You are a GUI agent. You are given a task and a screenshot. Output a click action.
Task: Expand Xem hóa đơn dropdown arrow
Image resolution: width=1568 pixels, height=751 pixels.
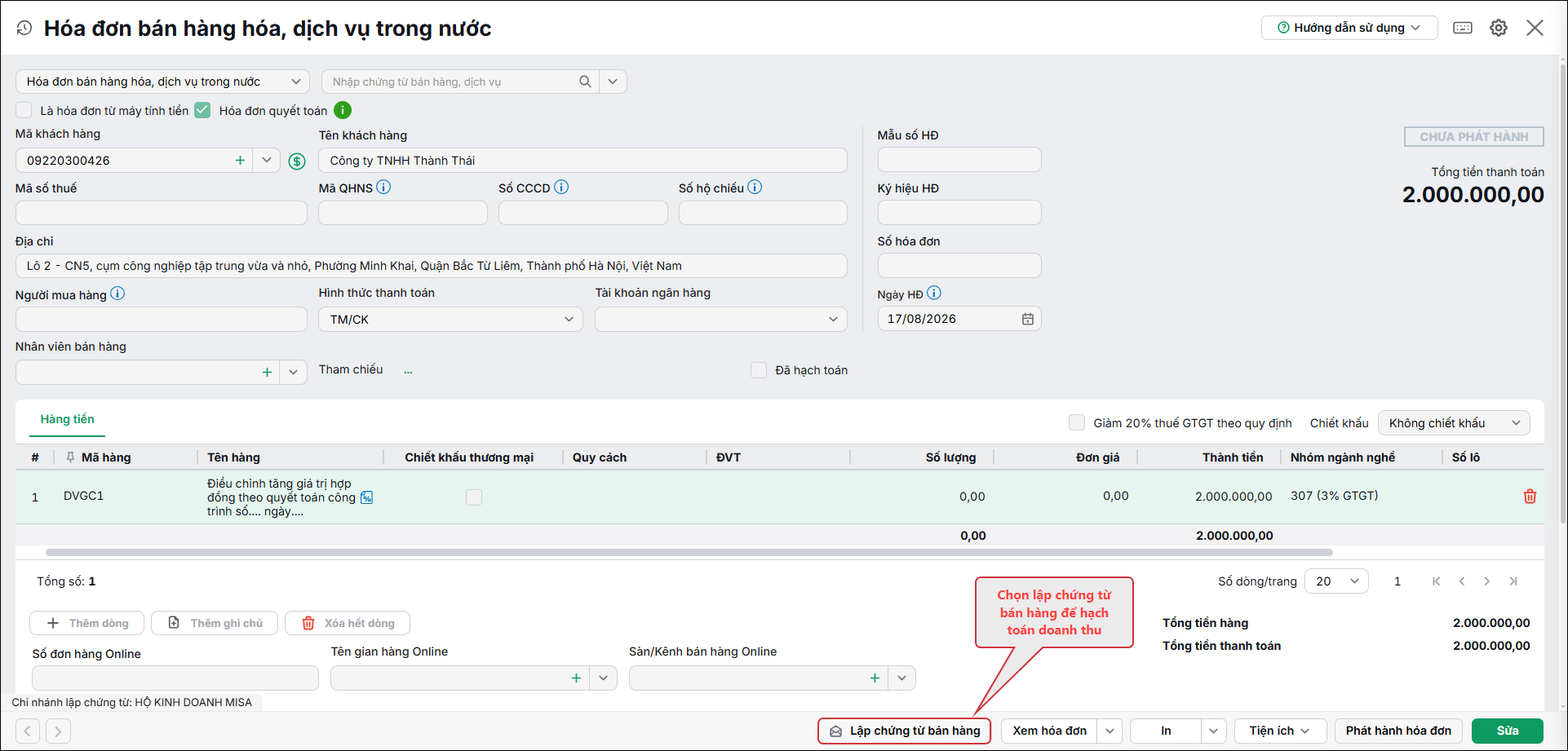(x=1110, y=731)
